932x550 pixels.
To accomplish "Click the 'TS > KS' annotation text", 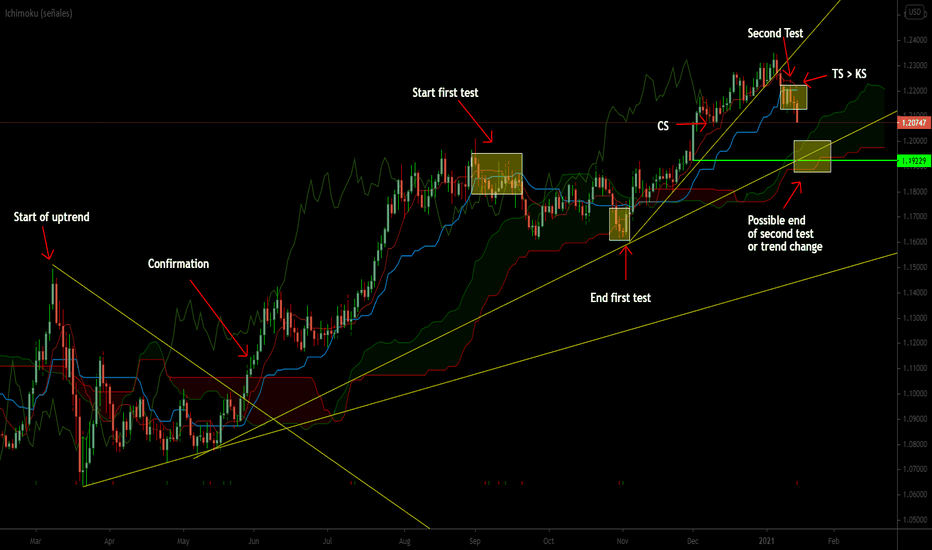I will 849,74.
